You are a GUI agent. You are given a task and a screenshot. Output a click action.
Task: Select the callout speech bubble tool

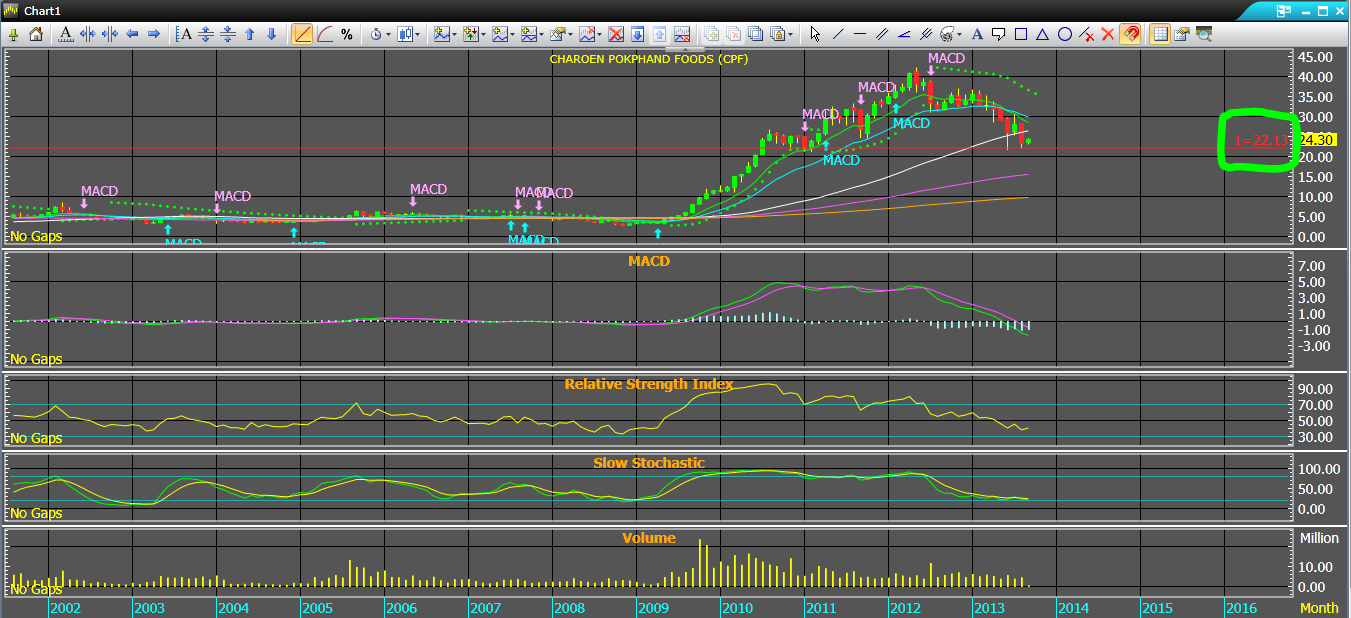coord(998,34)
